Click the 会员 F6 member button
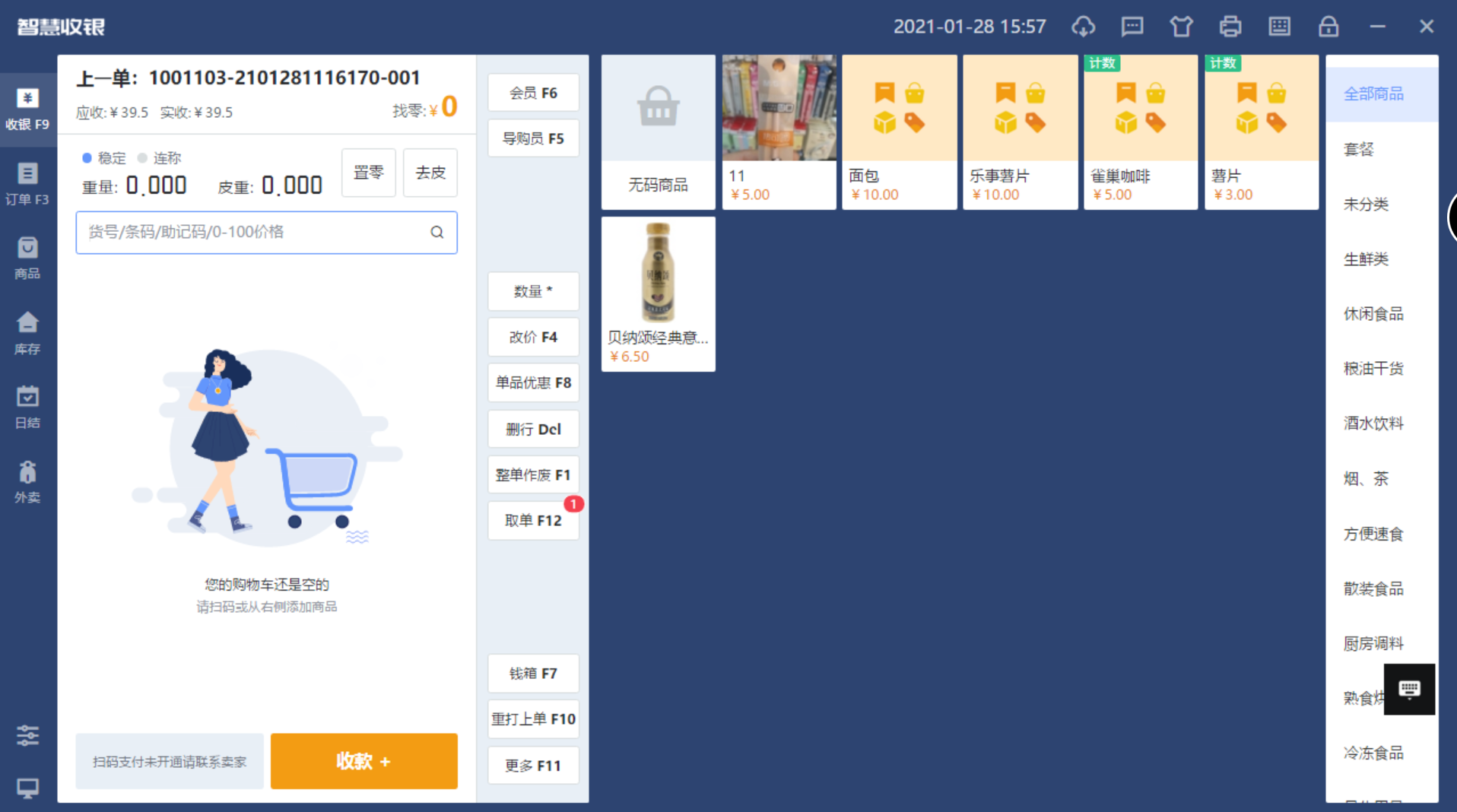 (532, 93)
